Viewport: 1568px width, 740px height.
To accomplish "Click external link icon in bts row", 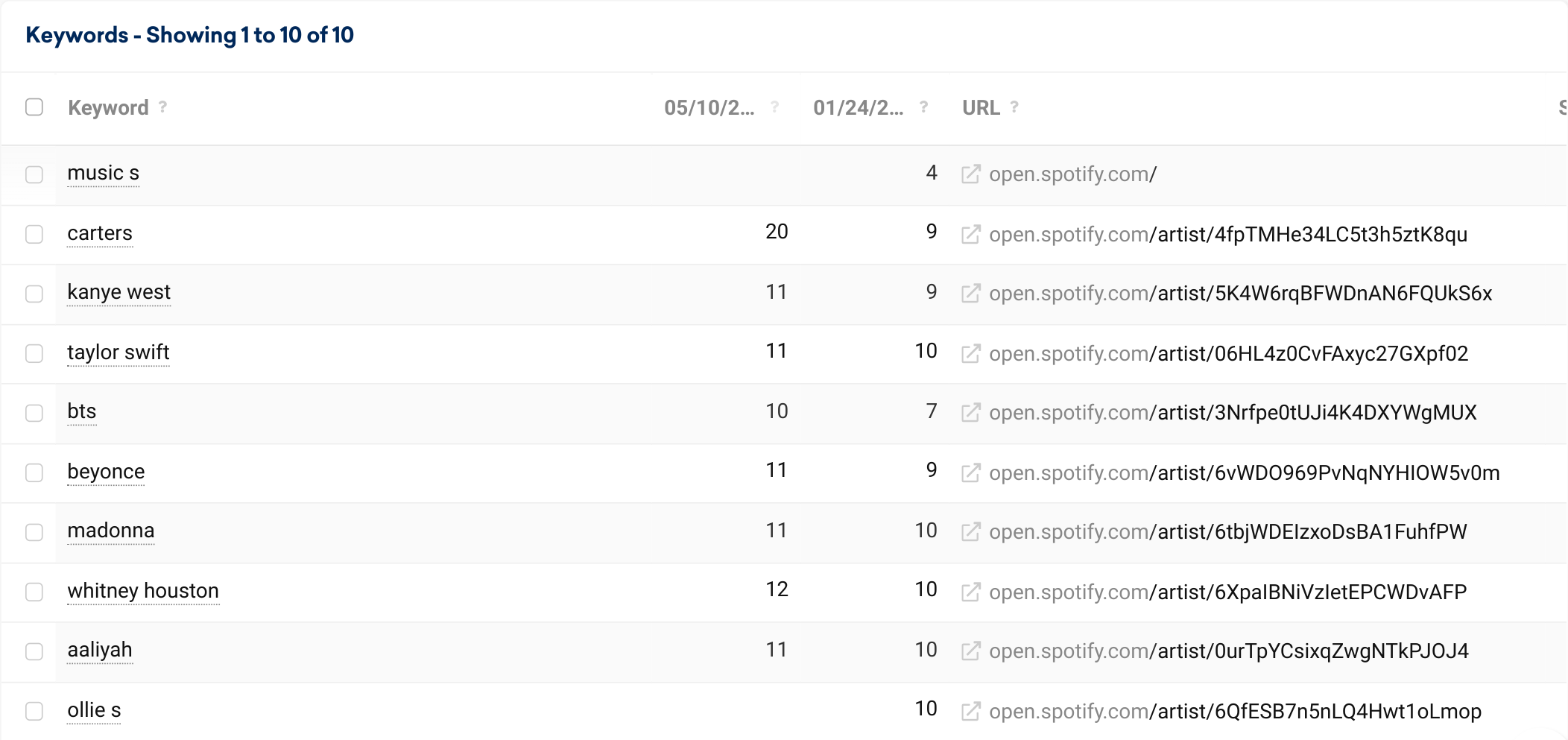I will 970,413.
